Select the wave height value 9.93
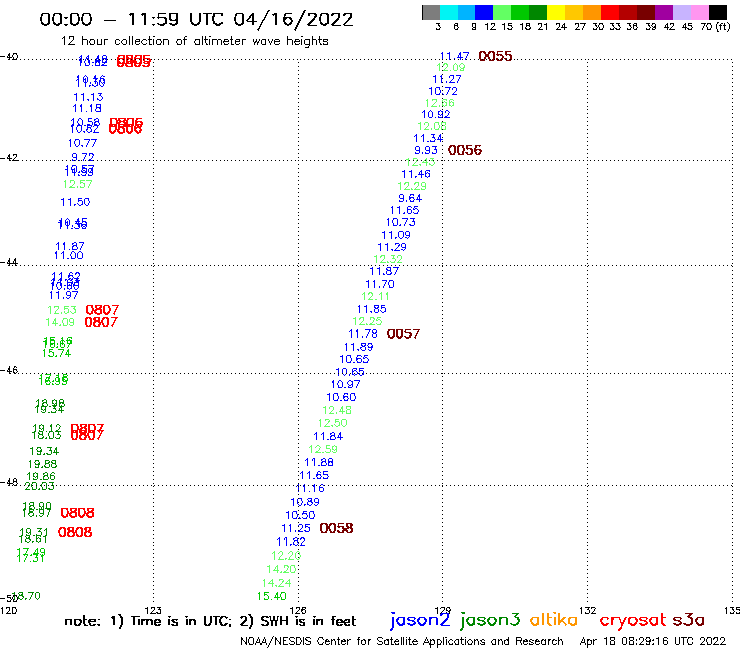 426,150
